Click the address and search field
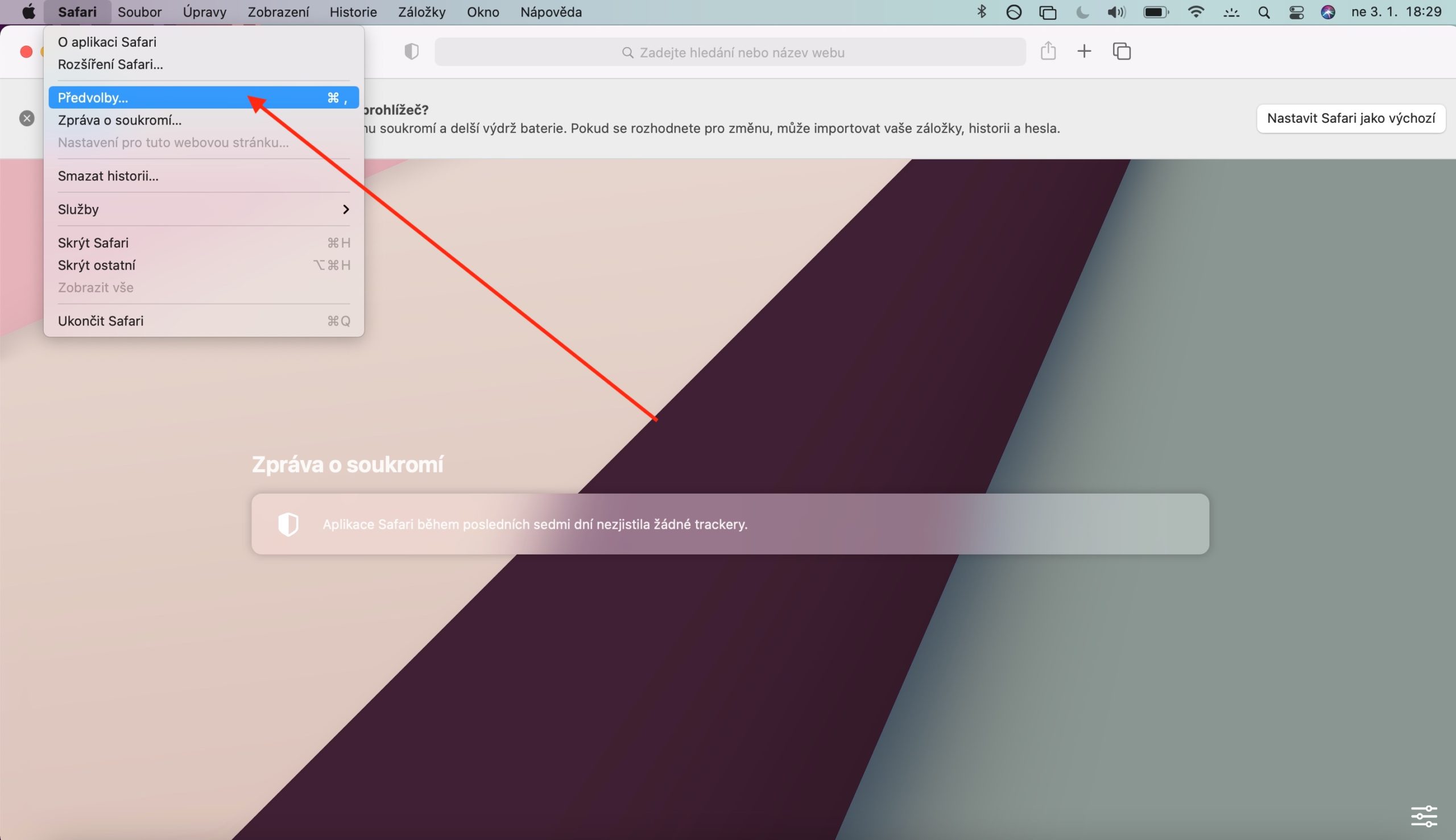The height and width of the screenshot is (840, 1456). tap(730, 52)
